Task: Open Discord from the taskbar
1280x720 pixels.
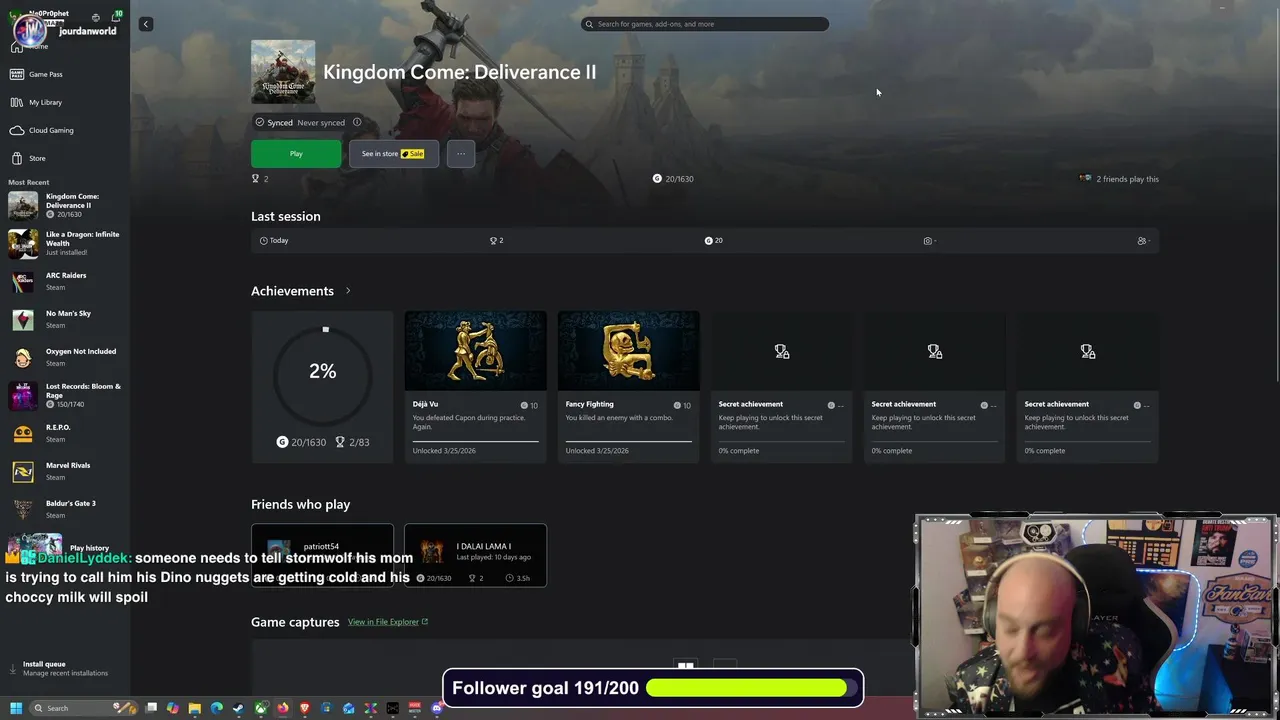Action: click(x=436, y=709)
